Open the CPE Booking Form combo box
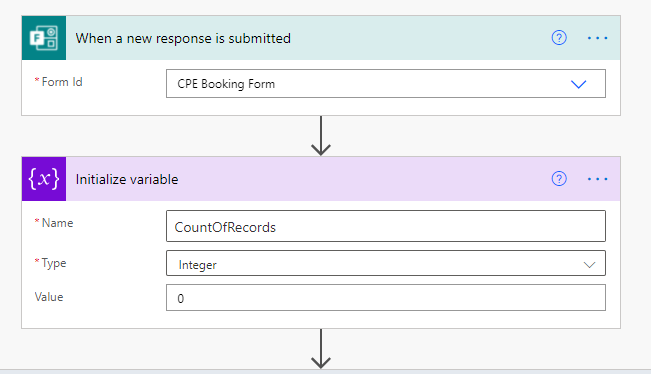The width and height of the screenshot is (651, 374). [386, 84]
